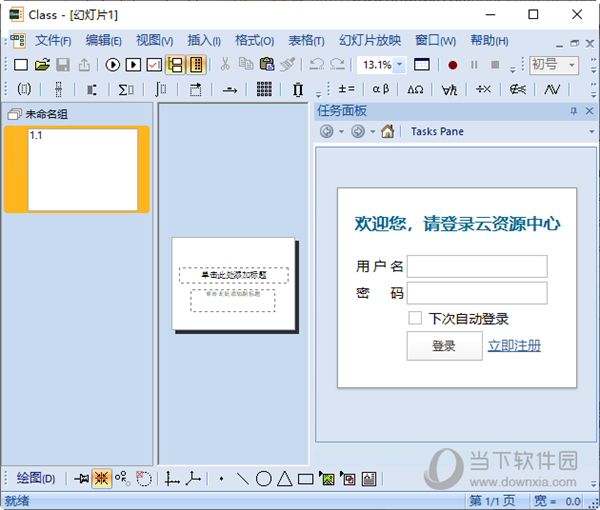Viewport: 600px width, 510px height.
Task: Click the Home icon in task pane
Action: 387,131
